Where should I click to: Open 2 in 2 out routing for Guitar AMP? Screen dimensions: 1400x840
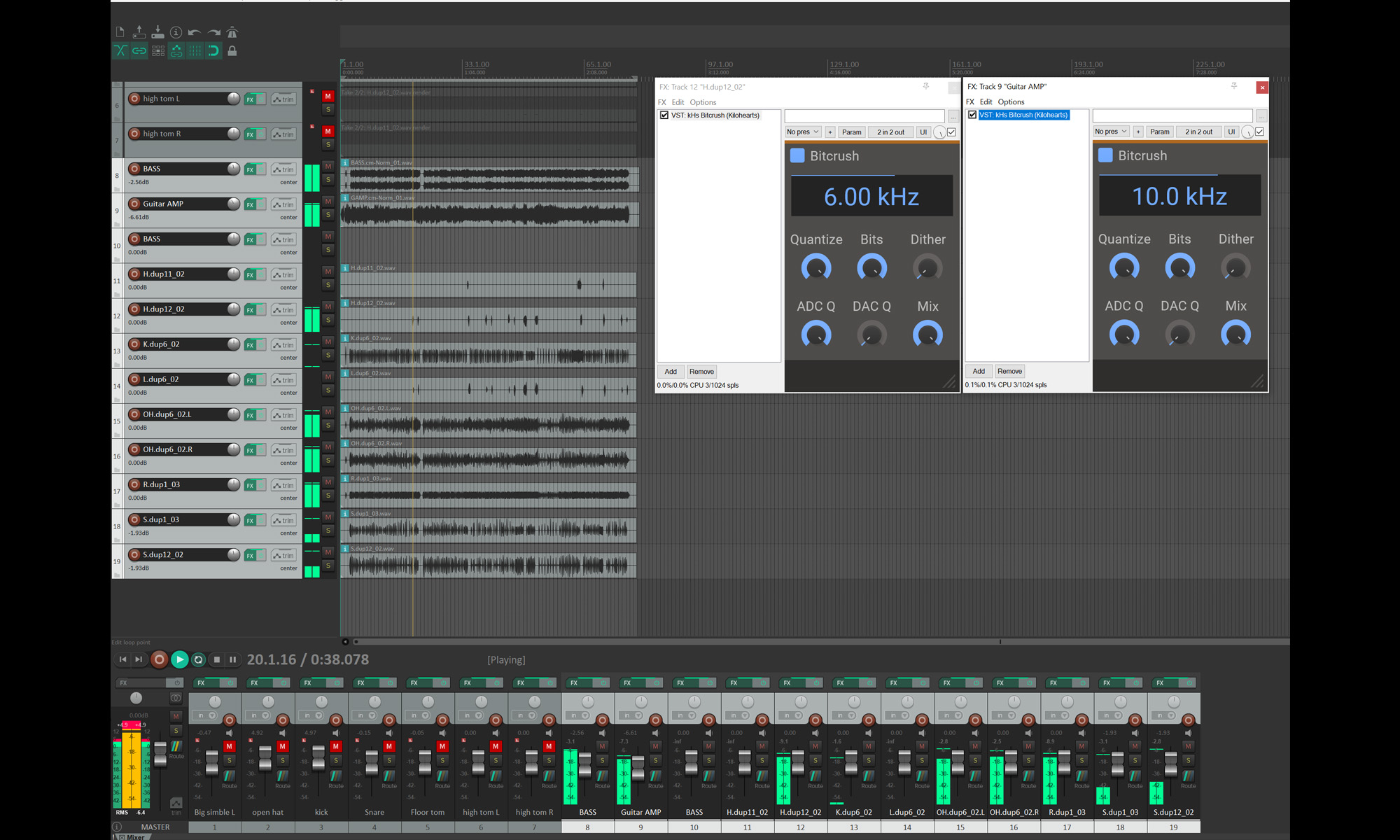(x=1198, y=132)
